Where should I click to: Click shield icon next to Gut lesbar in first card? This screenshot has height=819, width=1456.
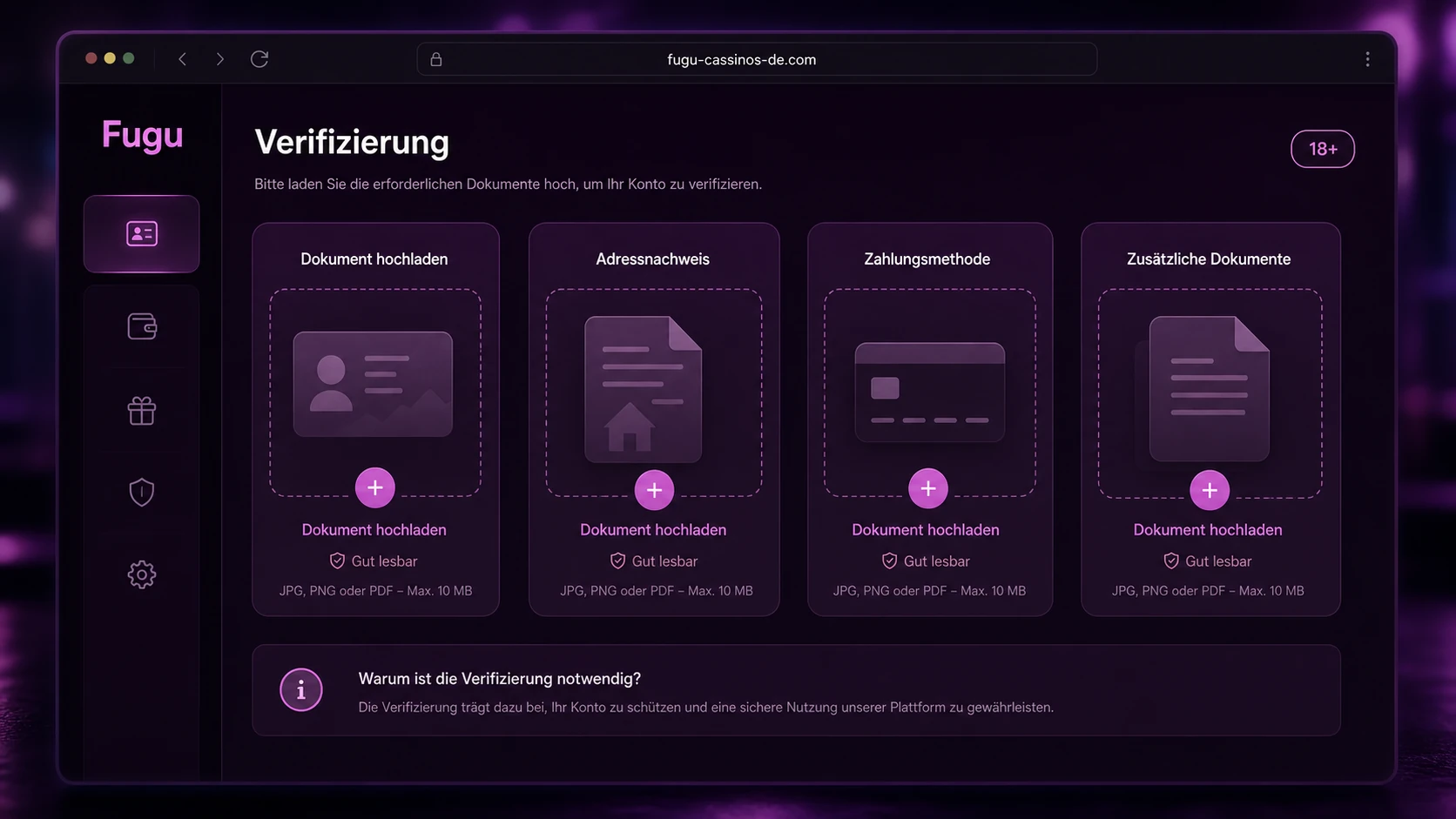coord(337,561)
